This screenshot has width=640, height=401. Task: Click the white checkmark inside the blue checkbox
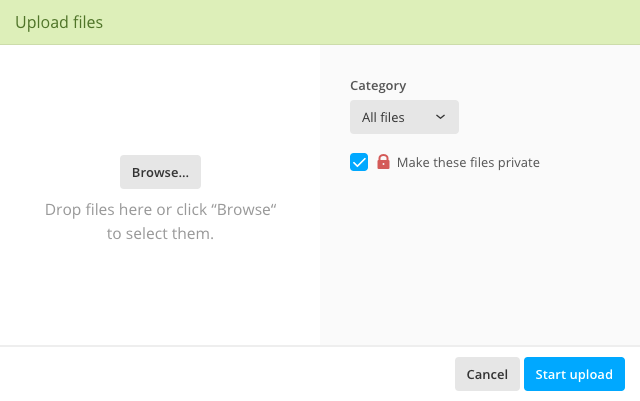click(x=359, y=163)
